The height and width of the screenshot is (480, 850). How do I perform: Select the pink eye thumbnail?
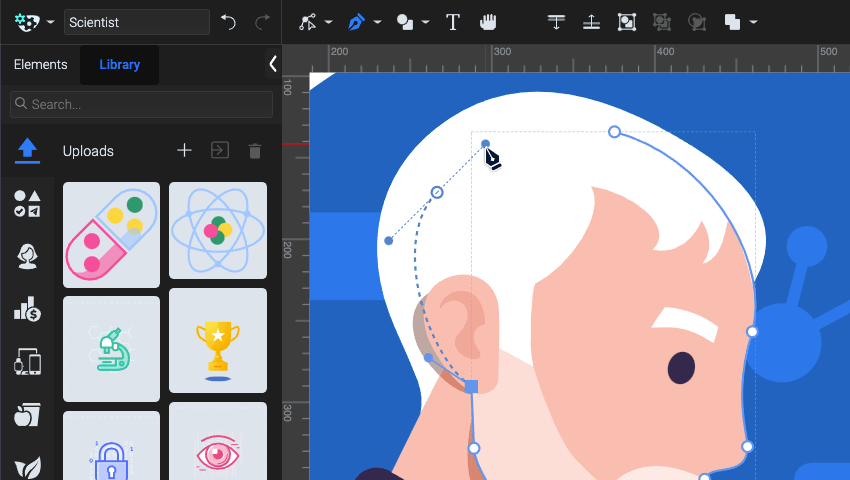tap(218, 441)
